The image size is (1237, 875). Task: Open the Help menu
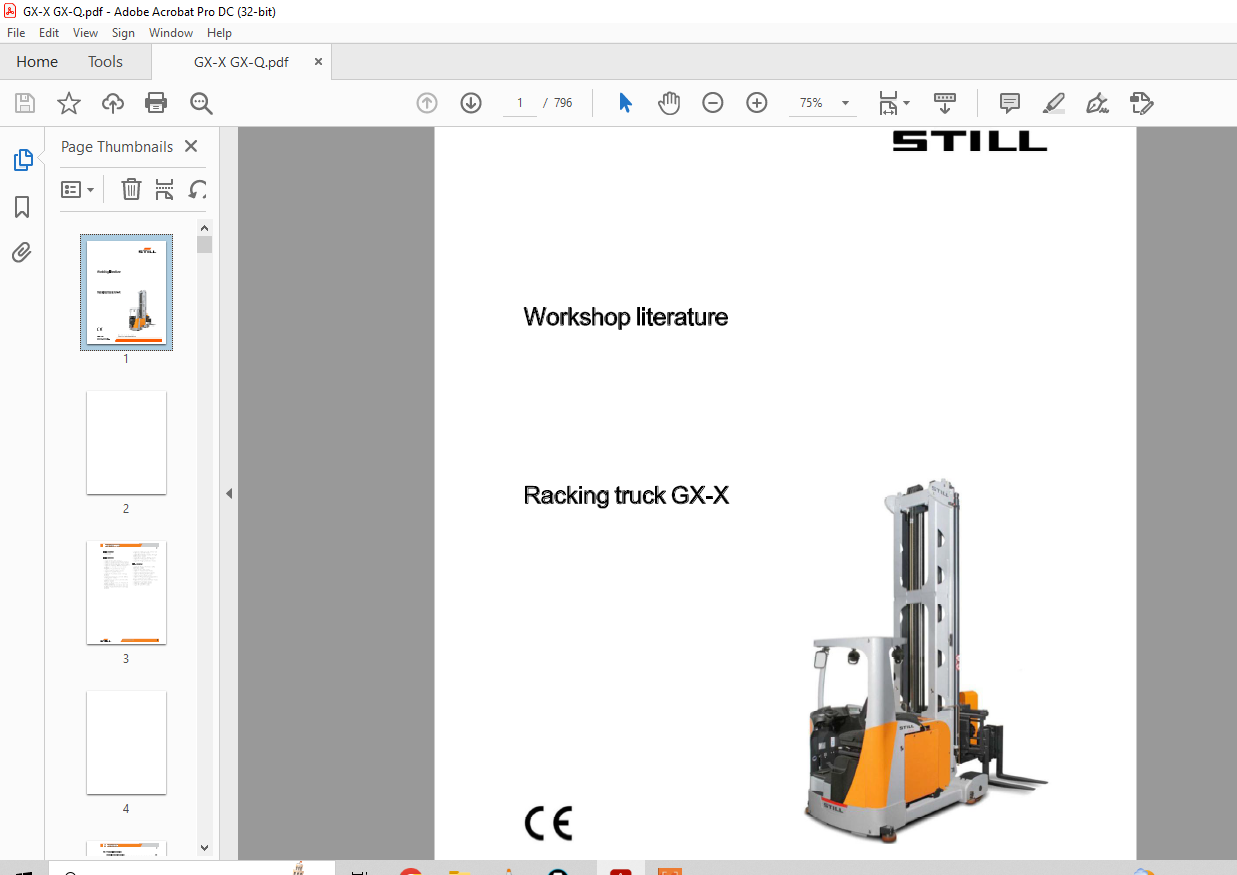coord(219,33)
